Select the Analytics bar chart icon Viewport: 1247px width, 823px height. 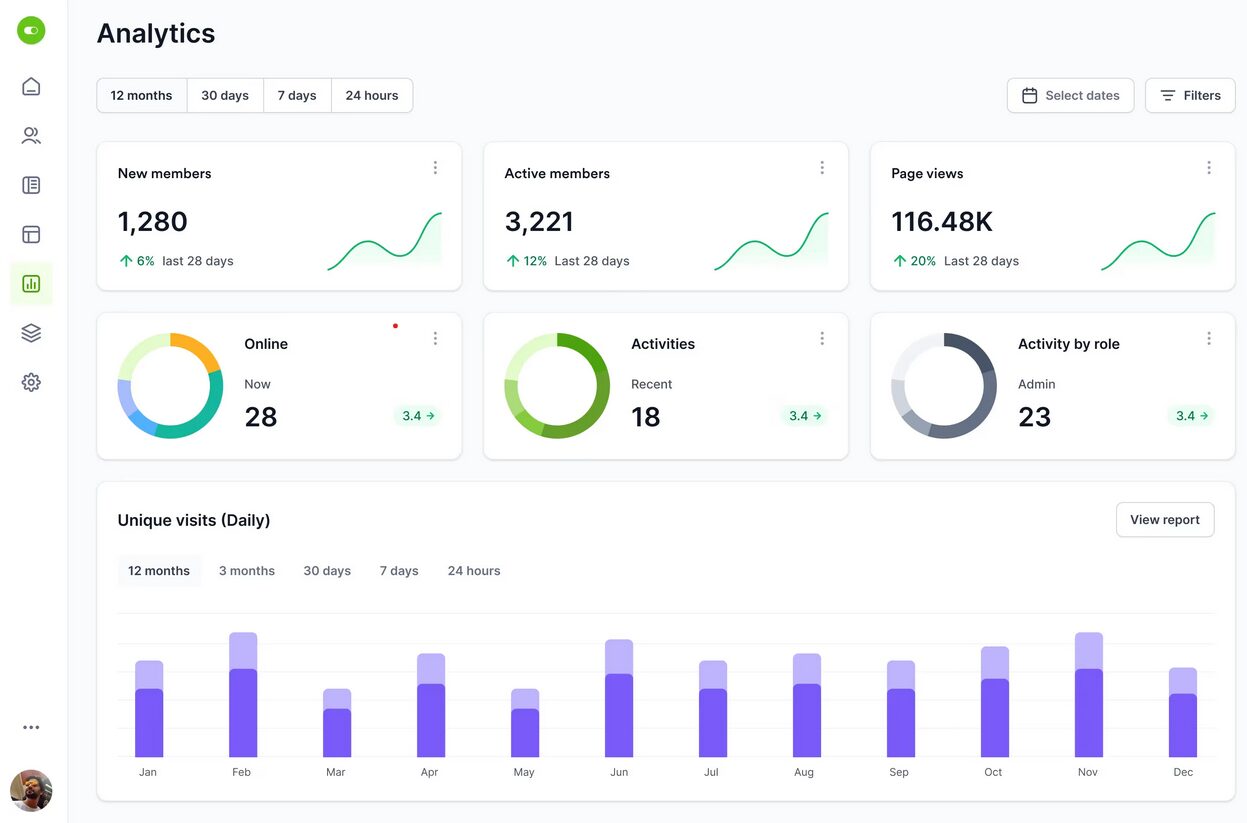[30, 283]
